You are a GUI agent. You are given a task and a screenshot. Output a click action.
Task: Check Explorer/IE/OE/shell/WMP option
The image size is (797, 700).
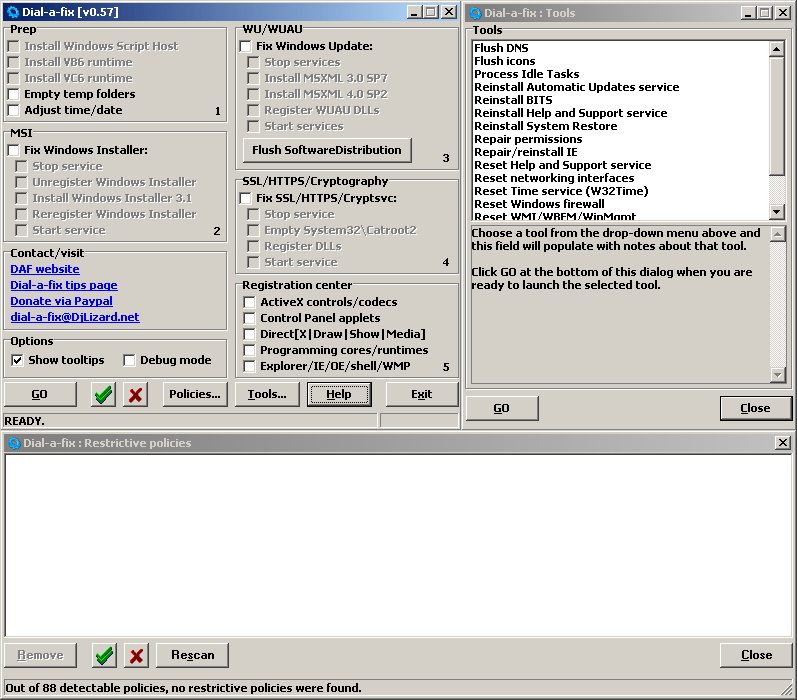click(250, 366)
